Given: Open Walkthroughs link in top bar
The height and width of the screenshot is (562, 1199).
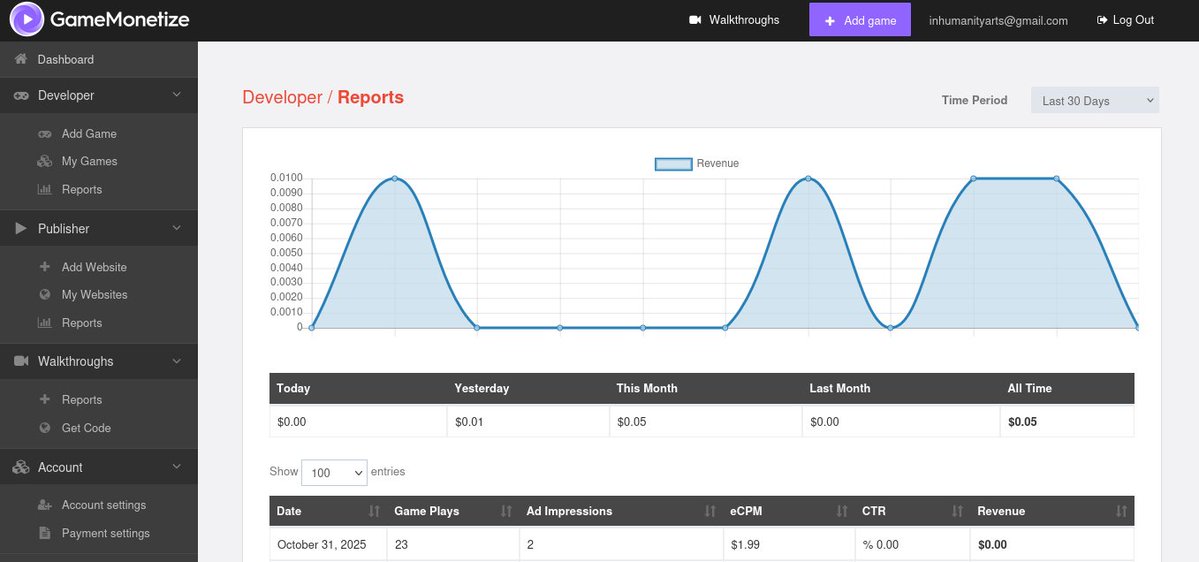Looking at the screenshot, I should [734, 20].
